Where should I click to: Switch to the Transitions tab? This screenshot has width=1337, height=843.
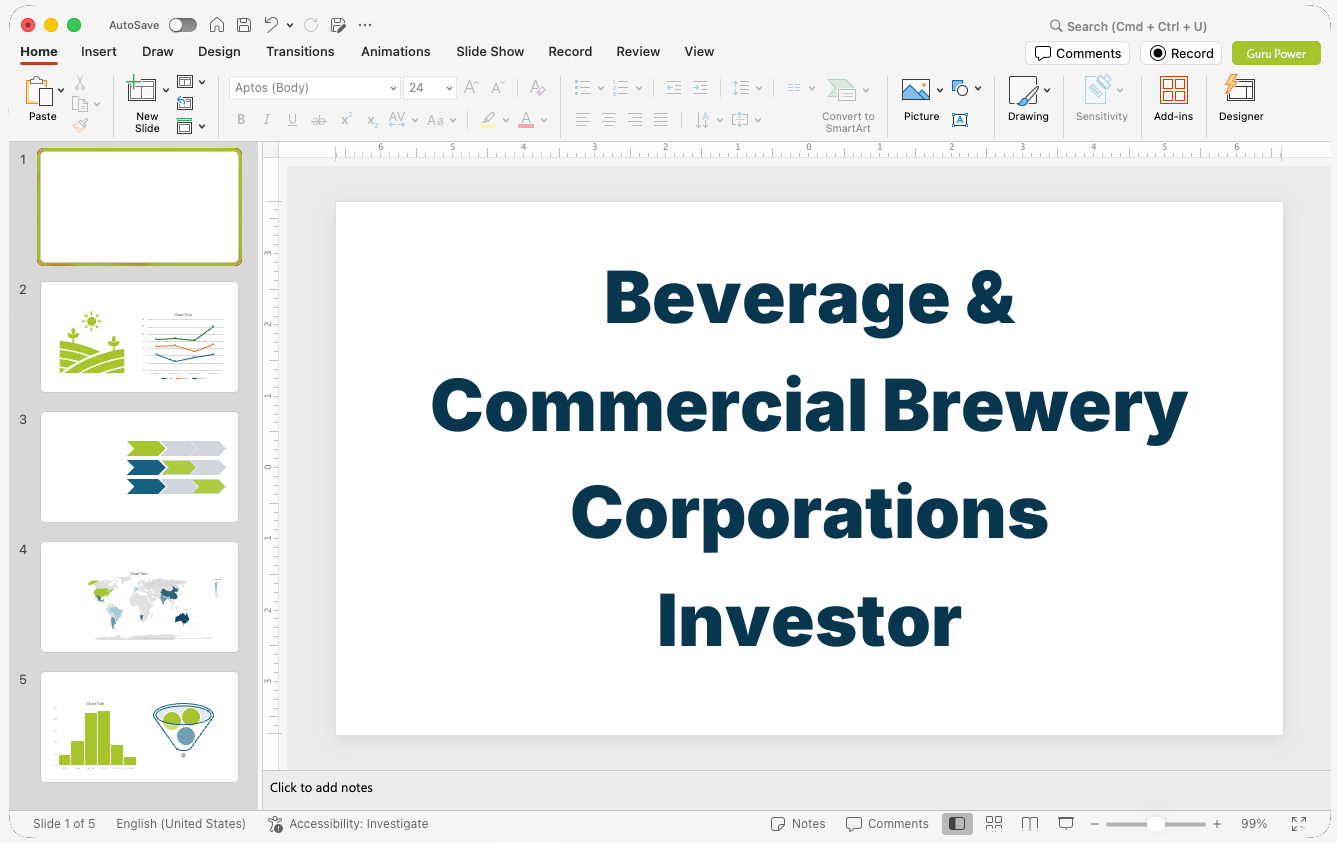pyautogui.click(x=300, y=51)
